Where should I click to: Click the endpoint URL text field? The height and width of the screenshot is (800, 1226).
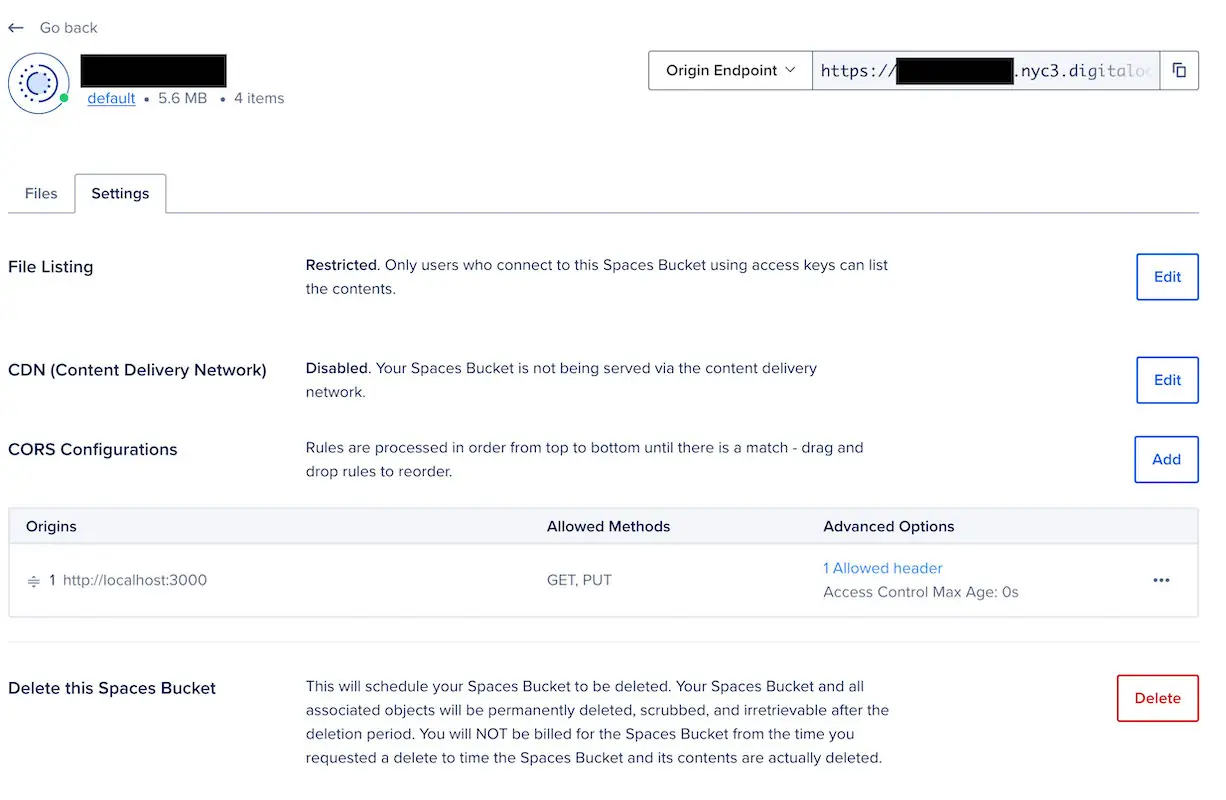tap(985, 71)
